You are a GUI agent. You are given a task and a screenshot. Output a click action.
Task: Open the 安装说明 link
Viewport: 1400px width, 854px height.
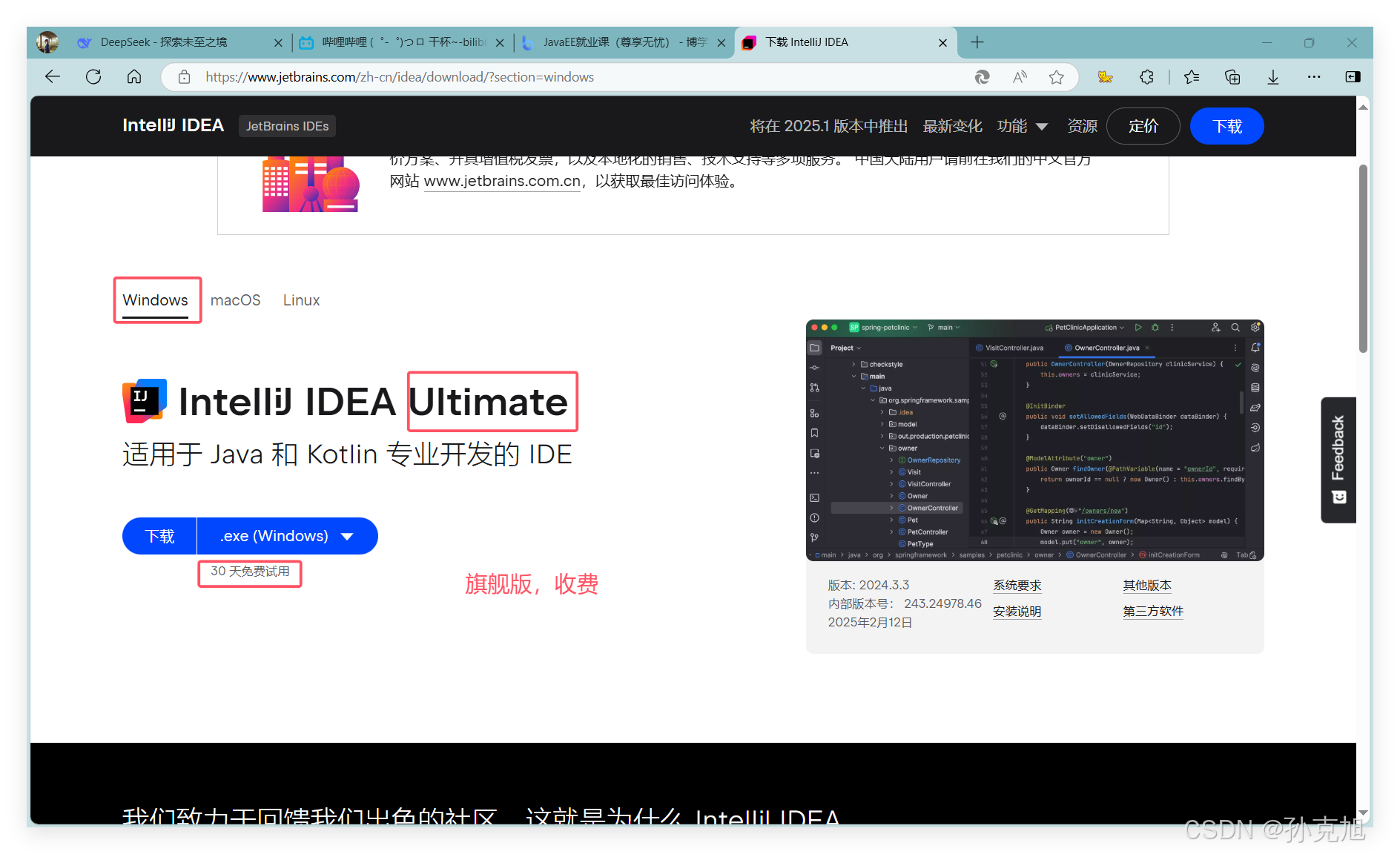pos(1017,612)
